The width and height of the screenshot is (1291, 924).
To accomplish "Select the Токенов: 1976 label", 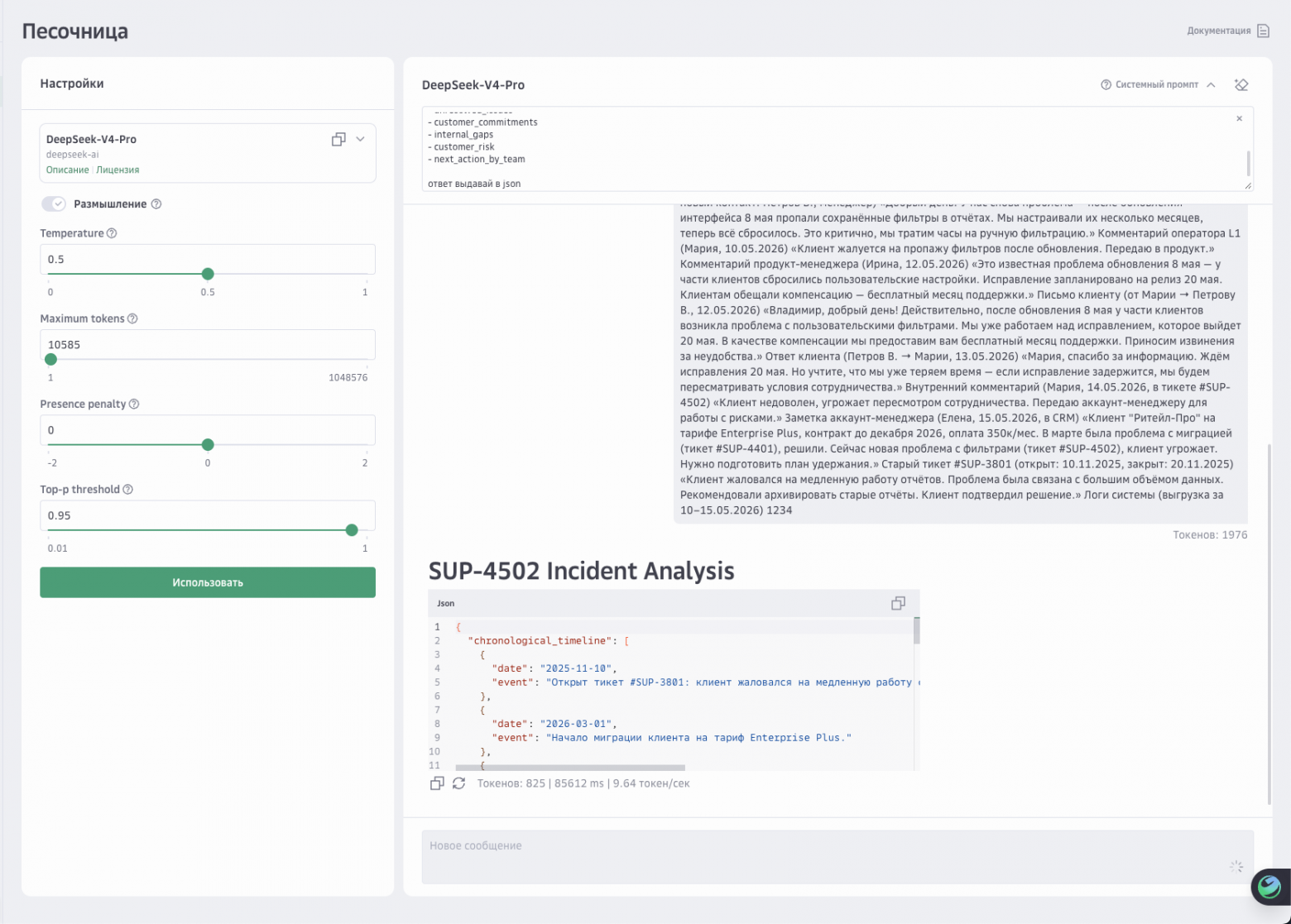I will coord(1210,535).
